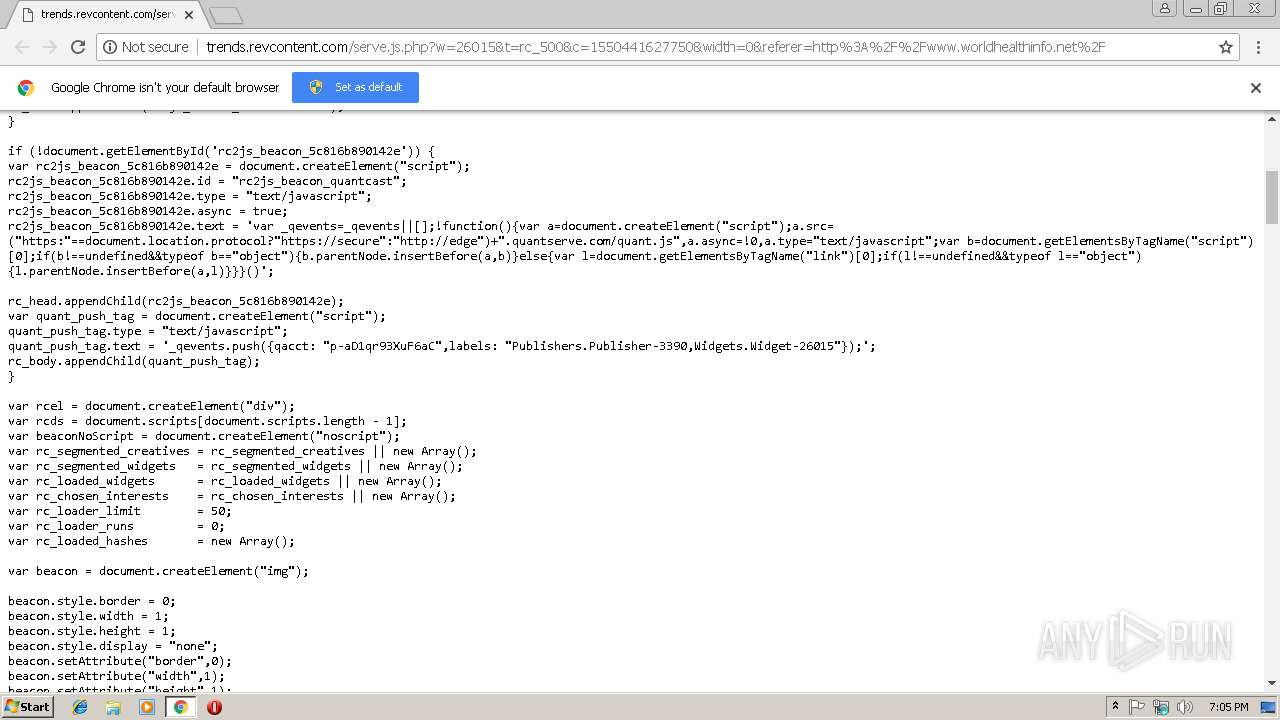Close the trends.revcontent.com tab

pos(189,15)
